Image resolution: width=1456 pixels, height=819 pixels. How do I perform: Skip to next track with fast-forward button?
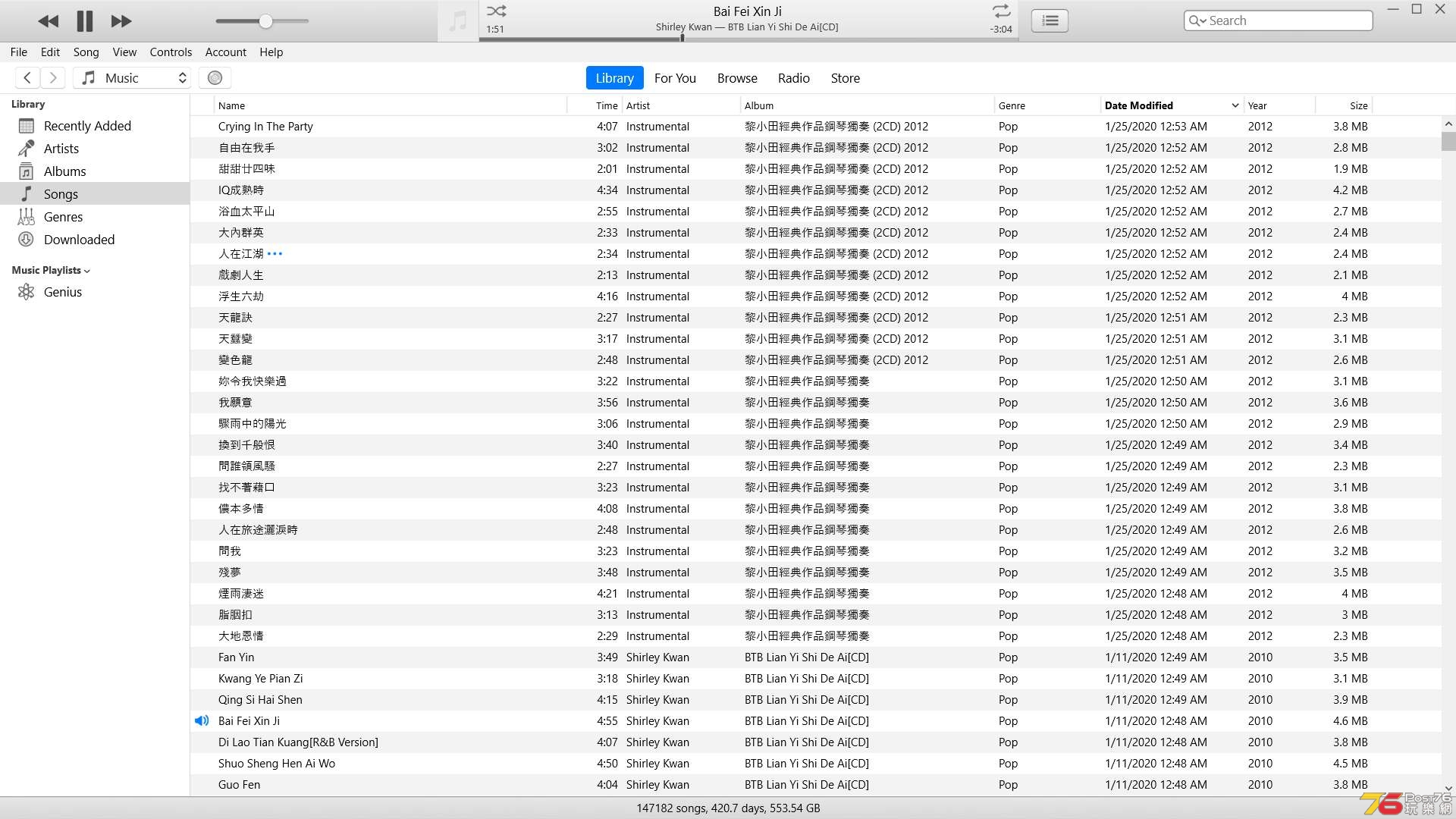[121, 21]
